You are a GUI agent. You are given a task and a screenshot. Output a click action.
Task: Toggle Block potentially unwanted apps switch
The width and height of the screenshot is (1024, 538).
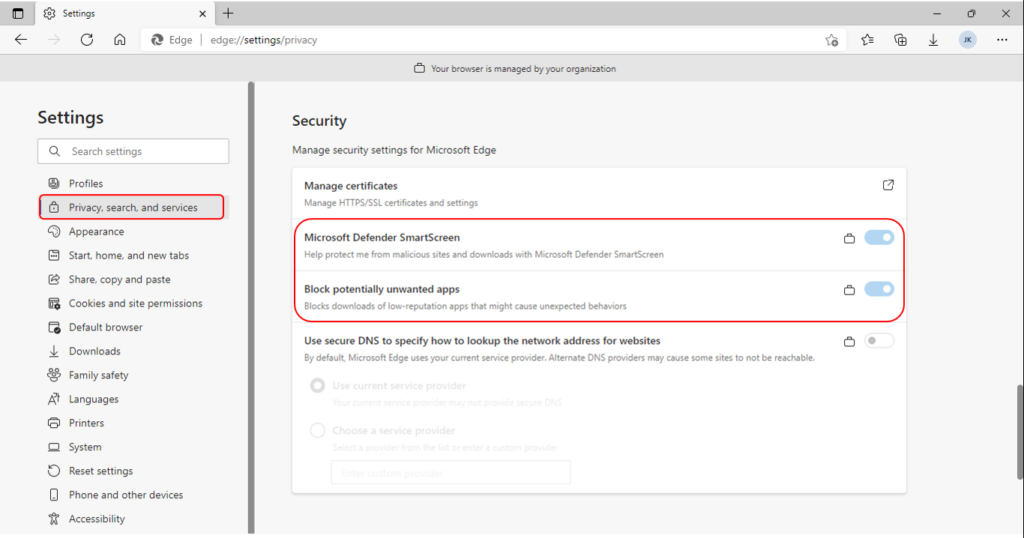coord(879,289)
